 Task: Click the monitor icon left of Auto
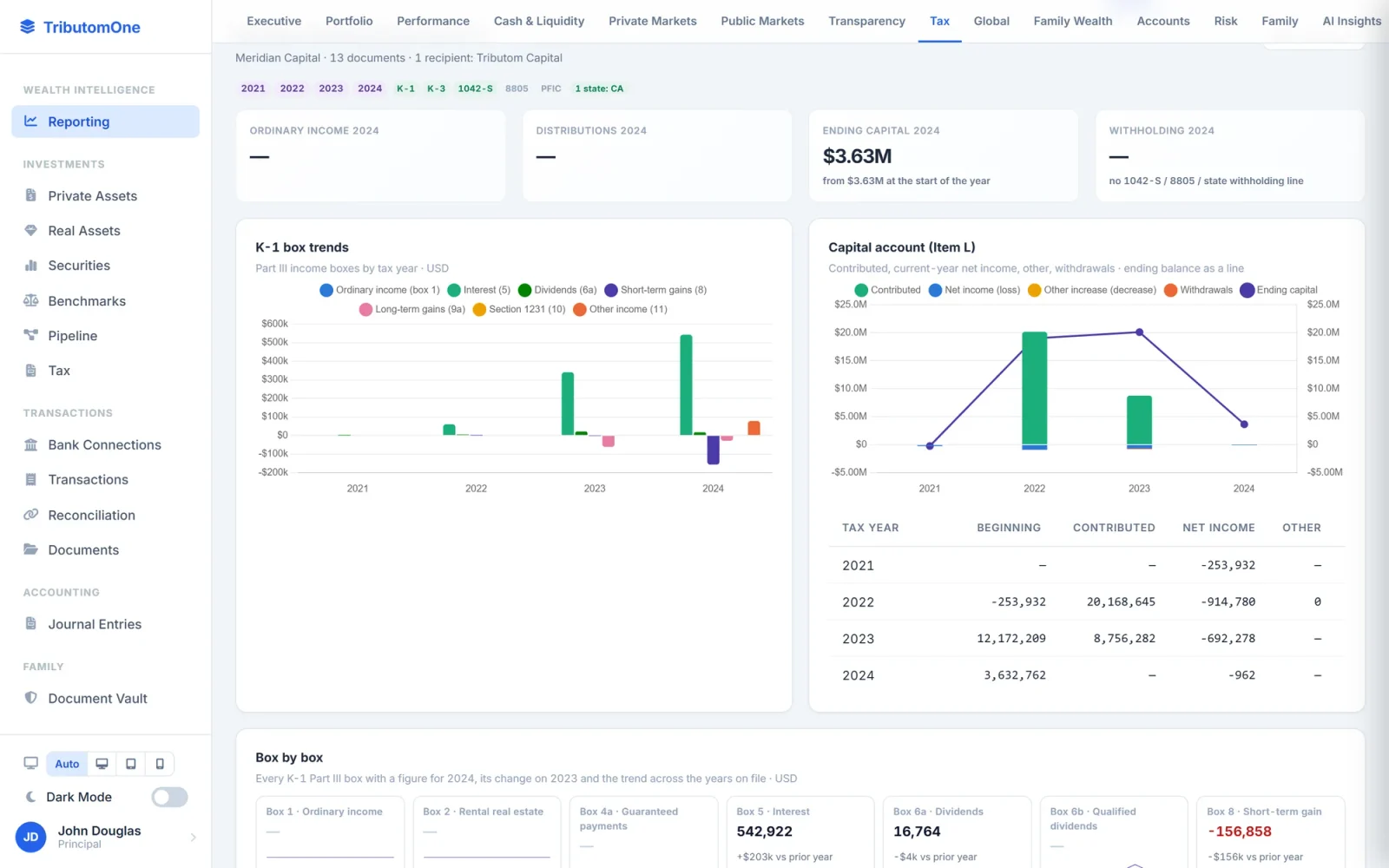click(31, 764)
